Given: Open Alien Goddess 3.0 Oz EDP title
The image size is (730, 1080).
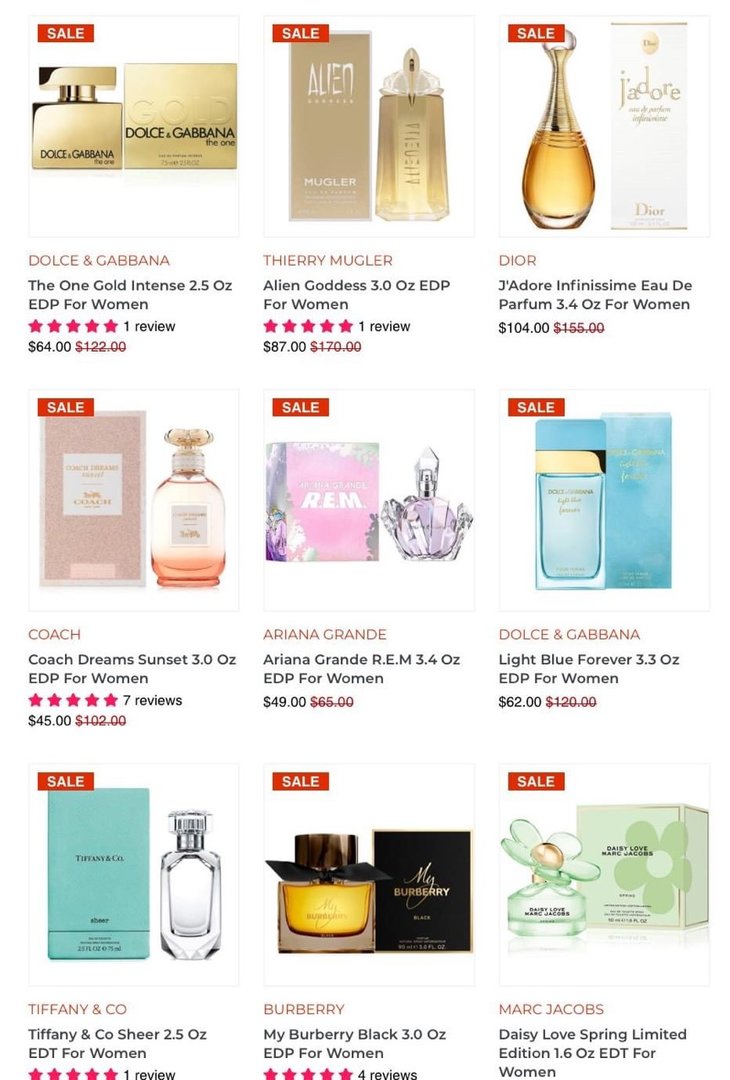Looking at the screenshot, I should click(356, 295).
